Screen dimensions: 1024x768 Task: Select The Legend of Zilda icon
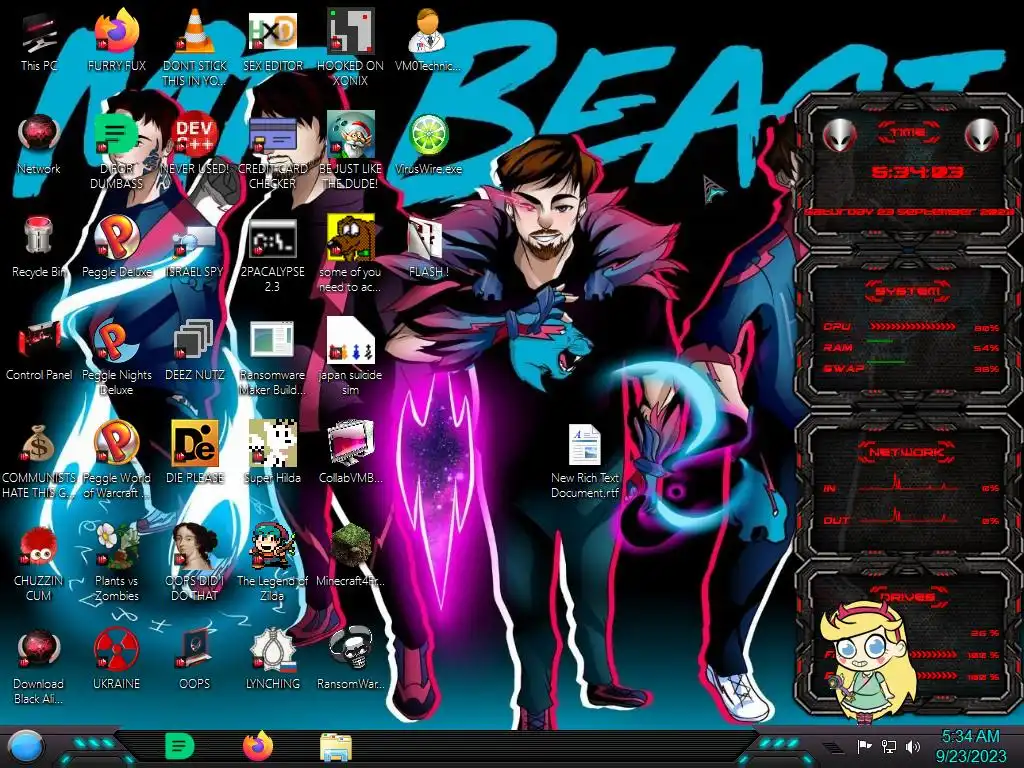[272, 546]
